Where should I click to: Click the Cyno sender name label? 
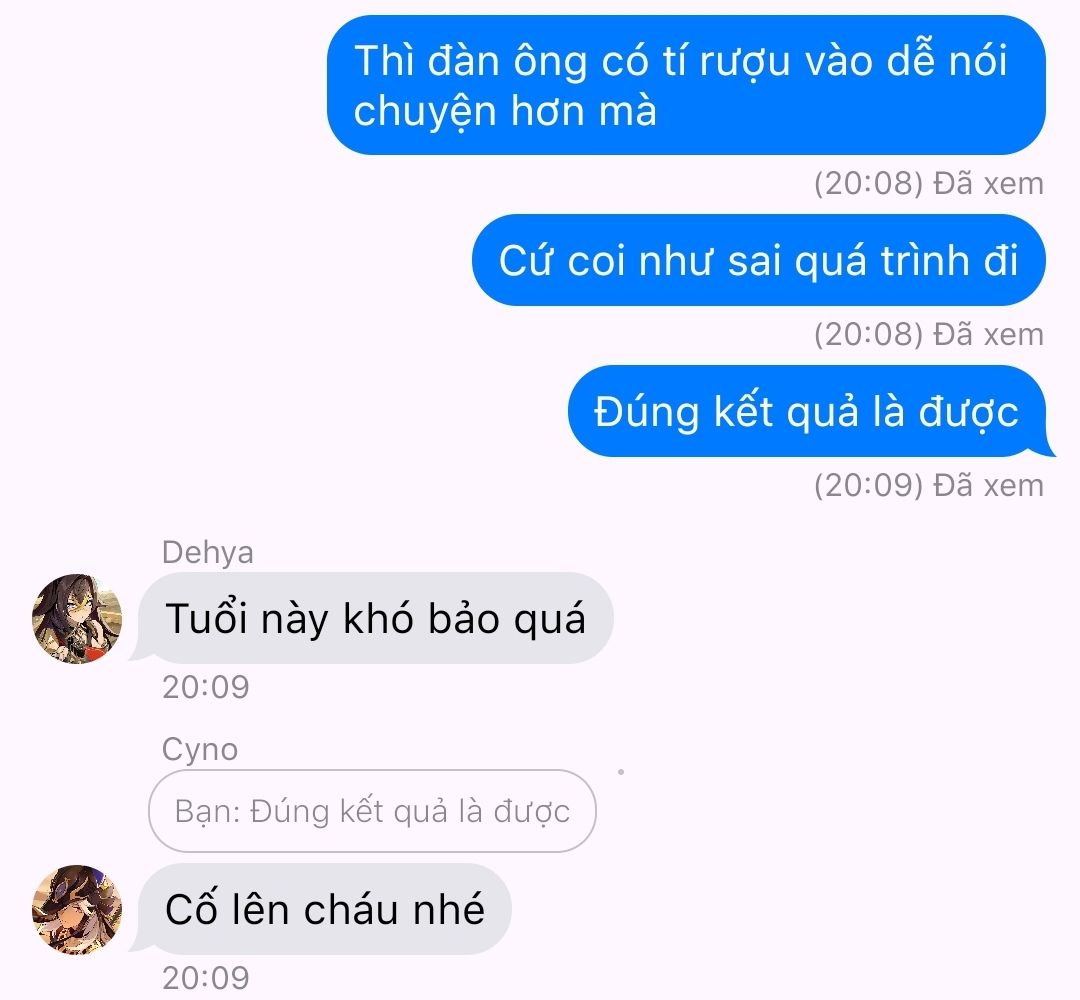click(200, 749)
